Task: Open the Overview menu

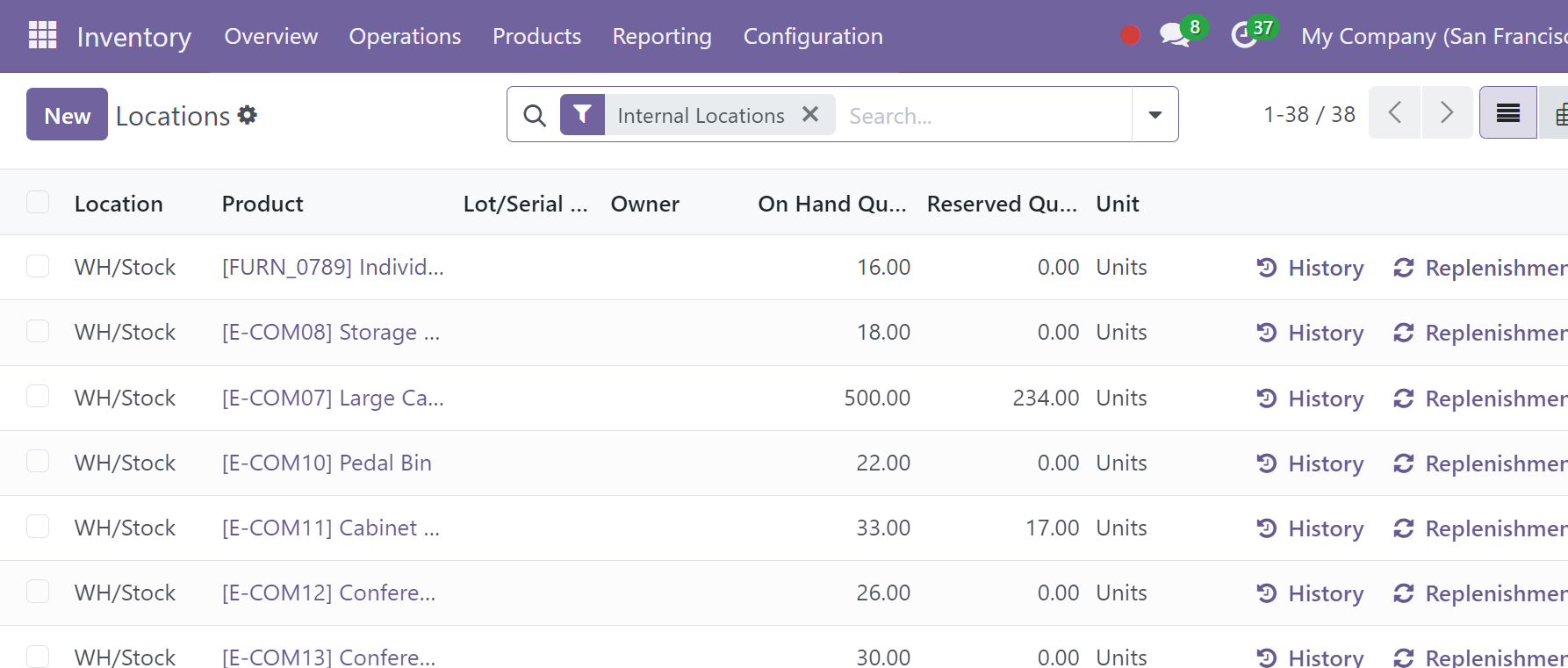Action: 271,36
